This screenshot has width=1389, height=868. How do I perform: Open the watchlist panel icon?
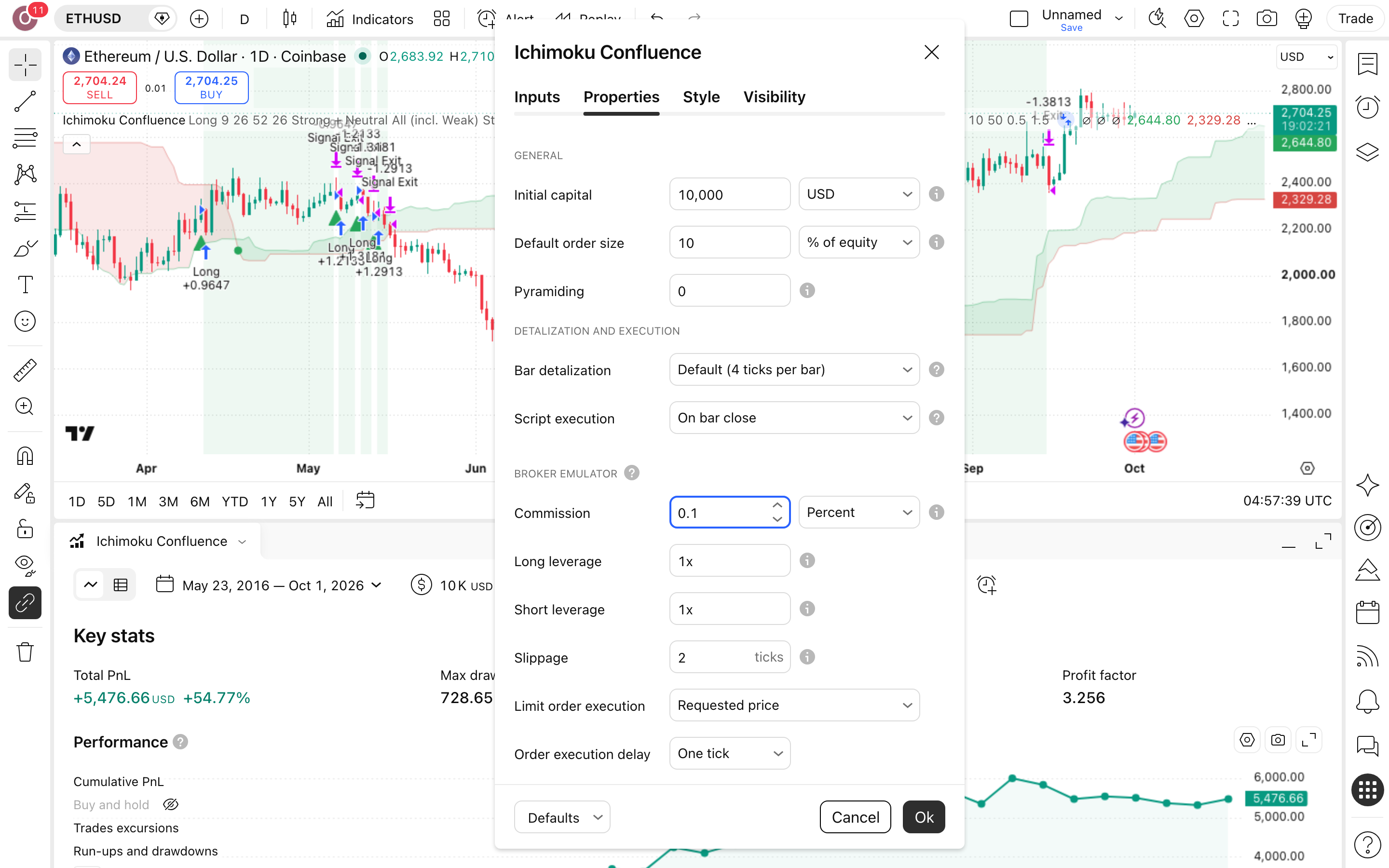tap(1367, 64)
